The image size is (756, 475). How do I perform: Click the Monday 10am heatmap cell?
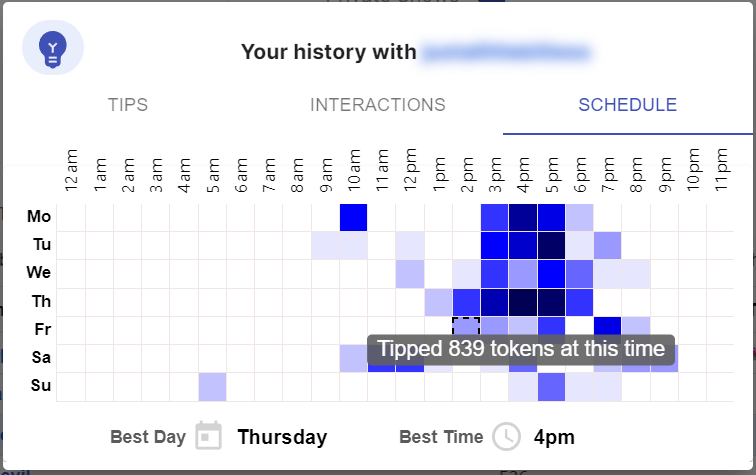point(354,217)
